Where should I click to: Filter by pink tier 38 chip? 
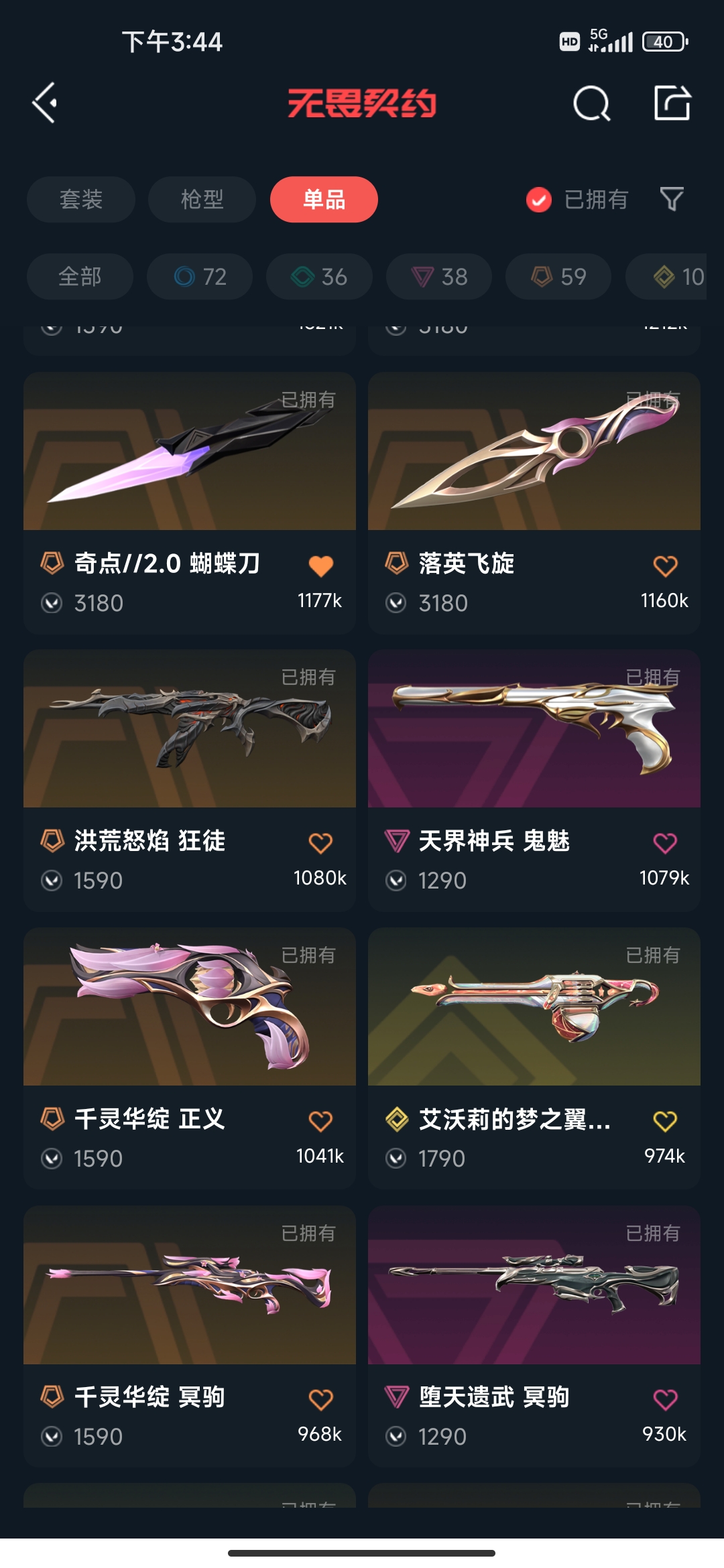tap(439, 276)
